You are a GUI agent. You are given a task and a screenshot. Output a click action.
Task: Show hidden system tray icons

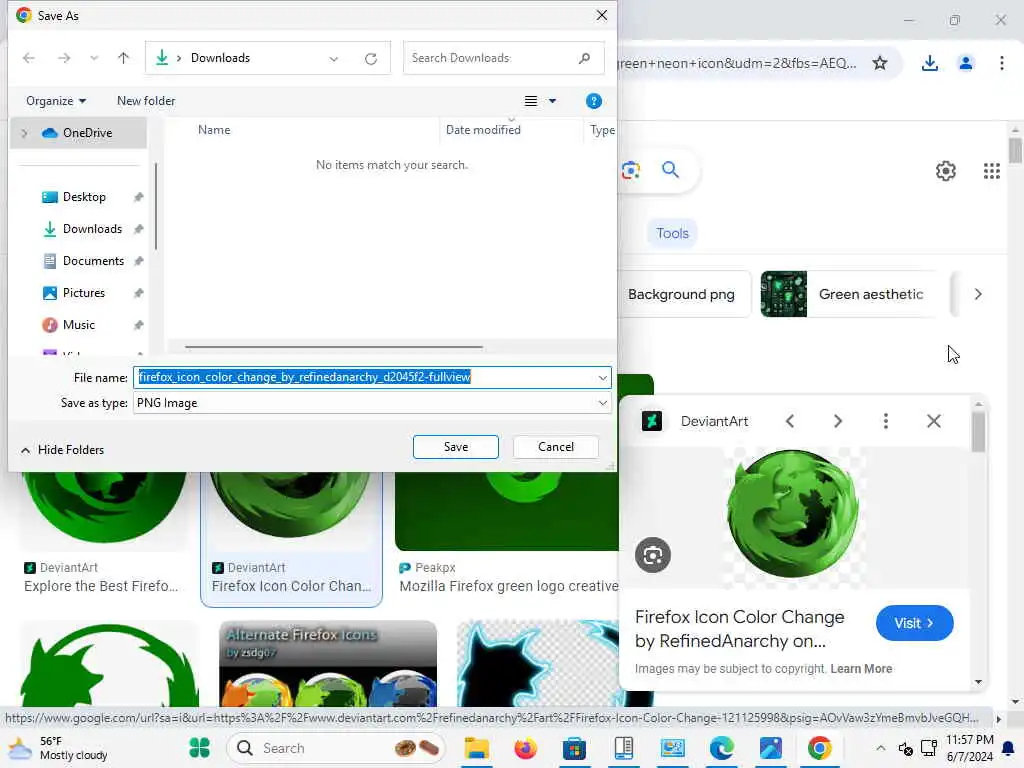(880, 748)
